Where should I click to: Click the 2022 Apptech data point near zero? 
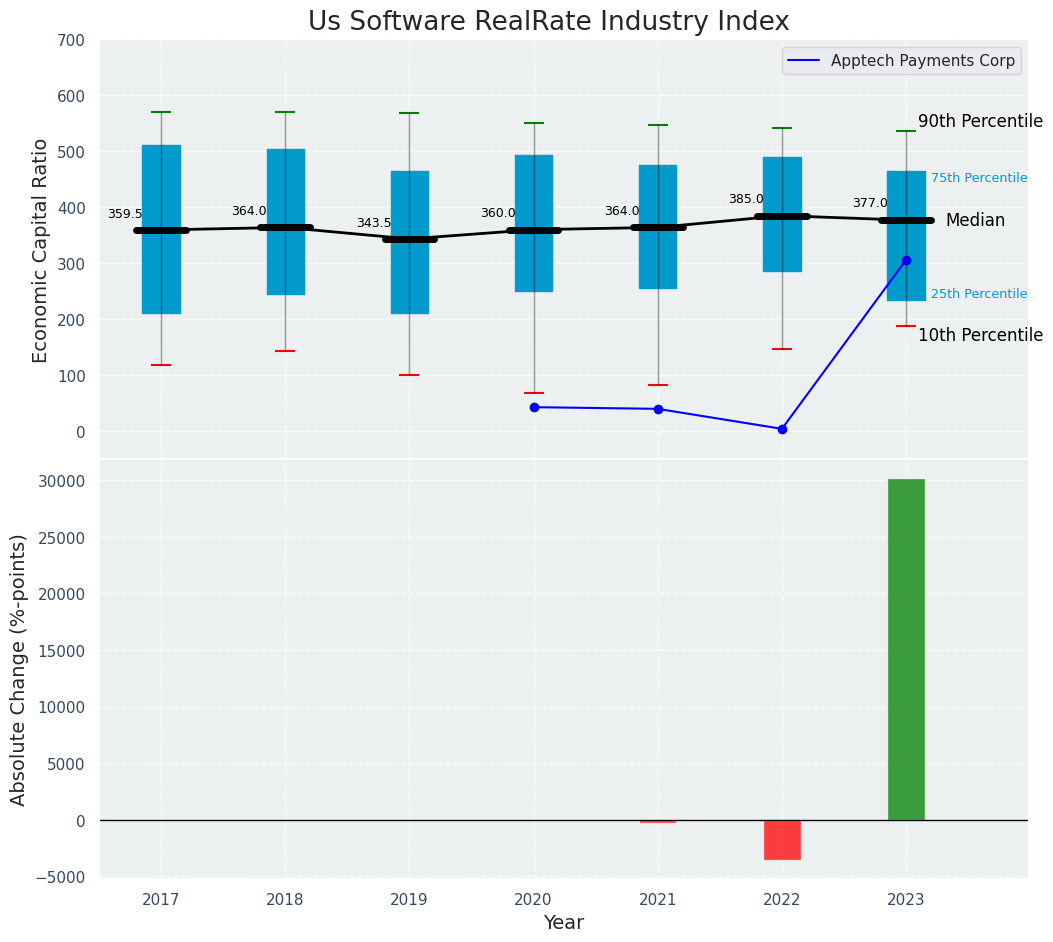(x=782, y=429)
